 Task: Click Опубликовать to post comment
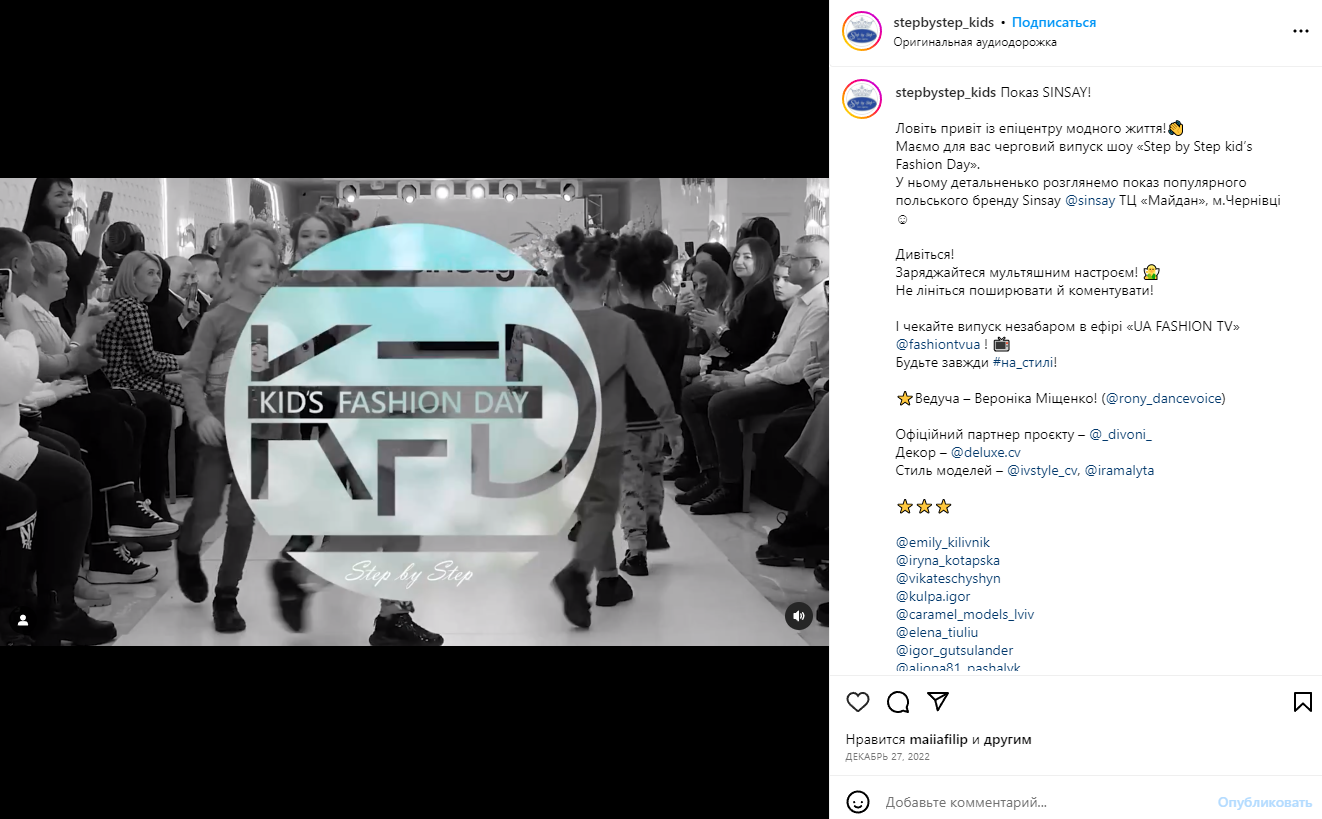pyautogui.click(x=1264, y=802)
